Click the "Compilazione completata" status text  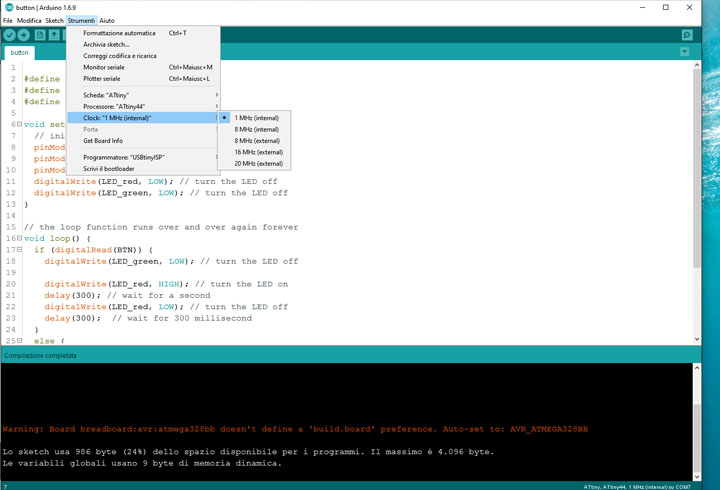tap(40, 355)
